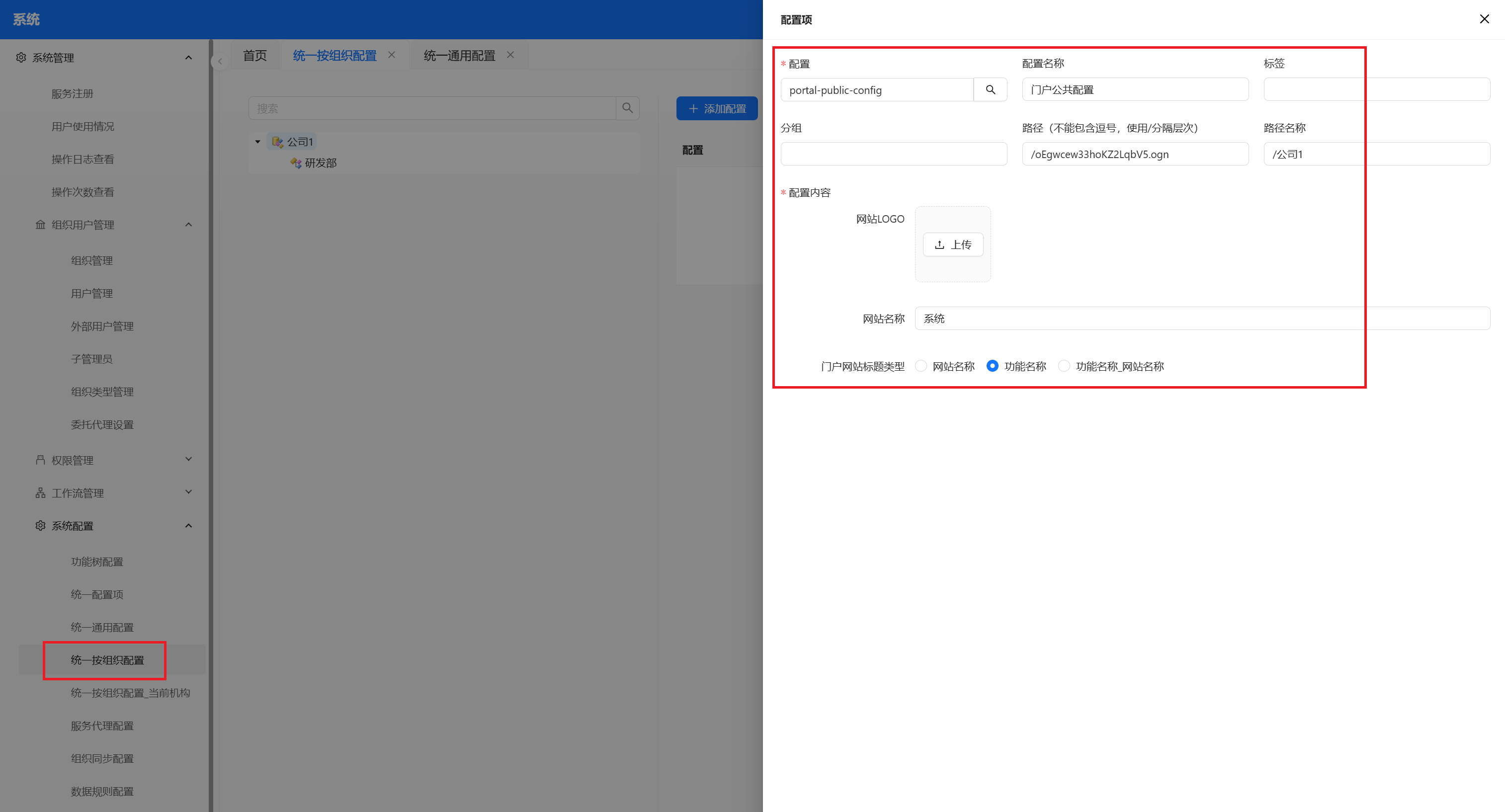Open 统一配置项 in the sidebar
Screen dimensions: 1505x812
pyautogui.click(x=97, y=595)
